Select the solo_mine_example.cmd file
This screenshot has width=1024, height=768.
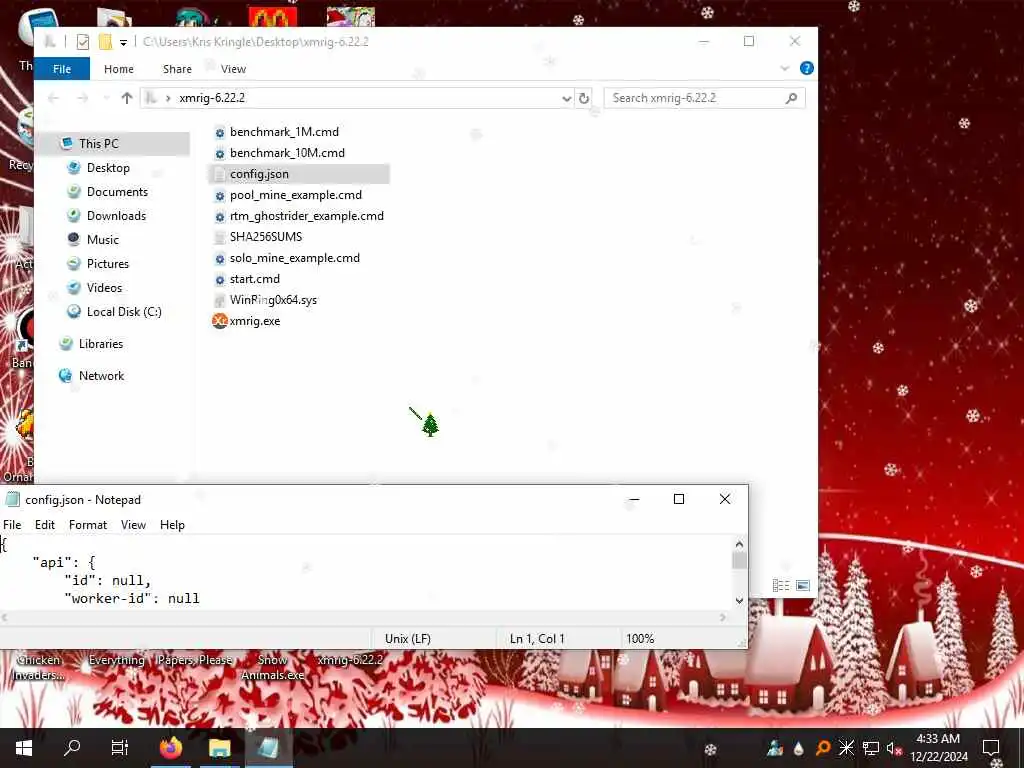295,258
